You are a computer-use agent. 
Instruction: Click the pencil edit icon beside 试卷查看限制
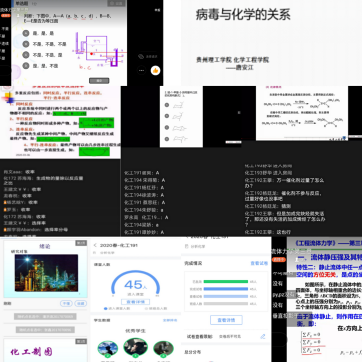click(263, 337)
